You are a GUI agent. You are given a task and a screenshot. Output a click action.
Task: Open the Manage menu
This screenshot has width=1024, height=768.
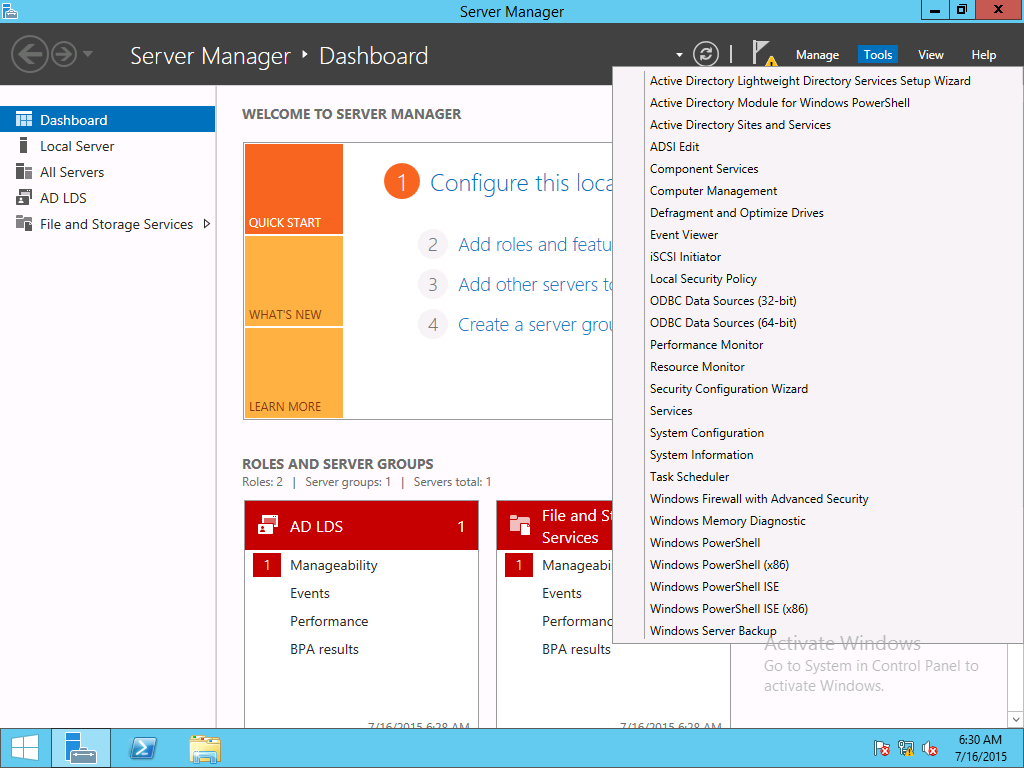click(817, 55)
